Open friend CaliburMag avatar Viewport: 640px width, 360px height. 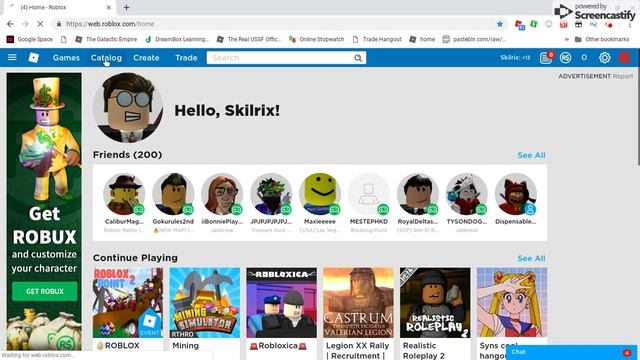click(x=124, y=194)
